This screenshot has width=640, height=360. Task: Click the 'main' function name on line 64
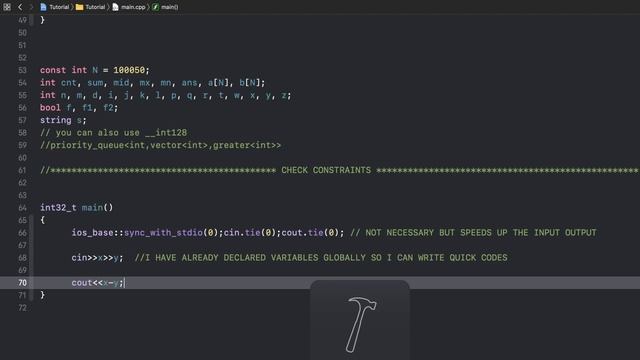[92, 208]
